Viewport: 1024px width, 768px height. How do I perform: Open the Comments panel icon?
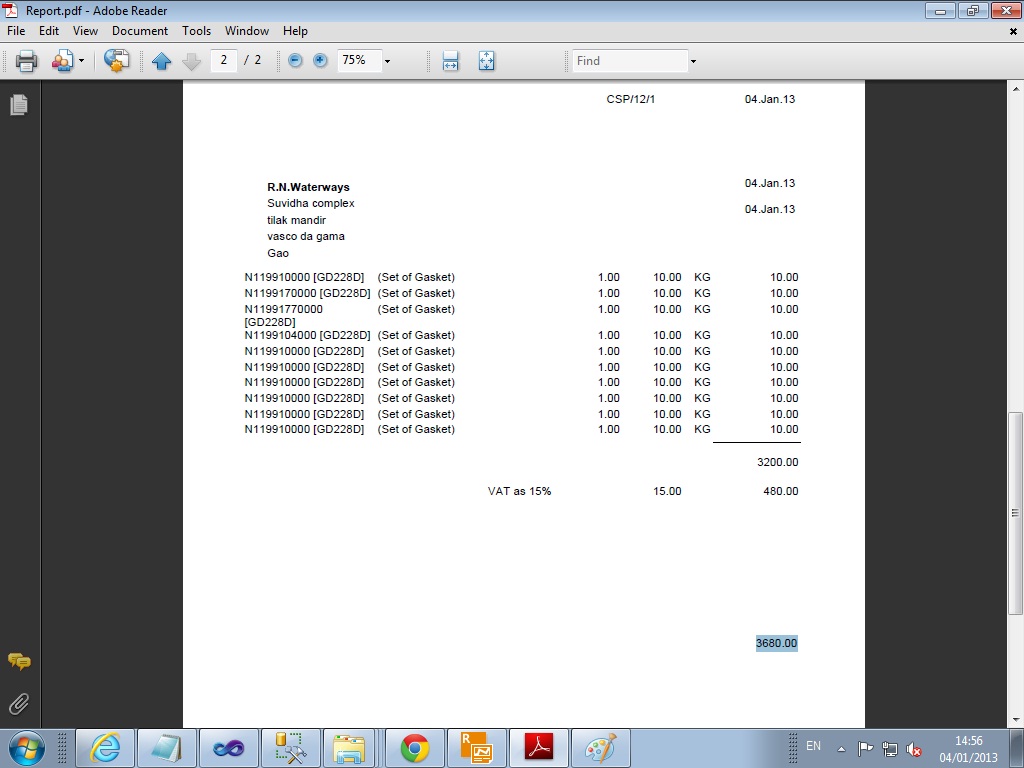19,662
